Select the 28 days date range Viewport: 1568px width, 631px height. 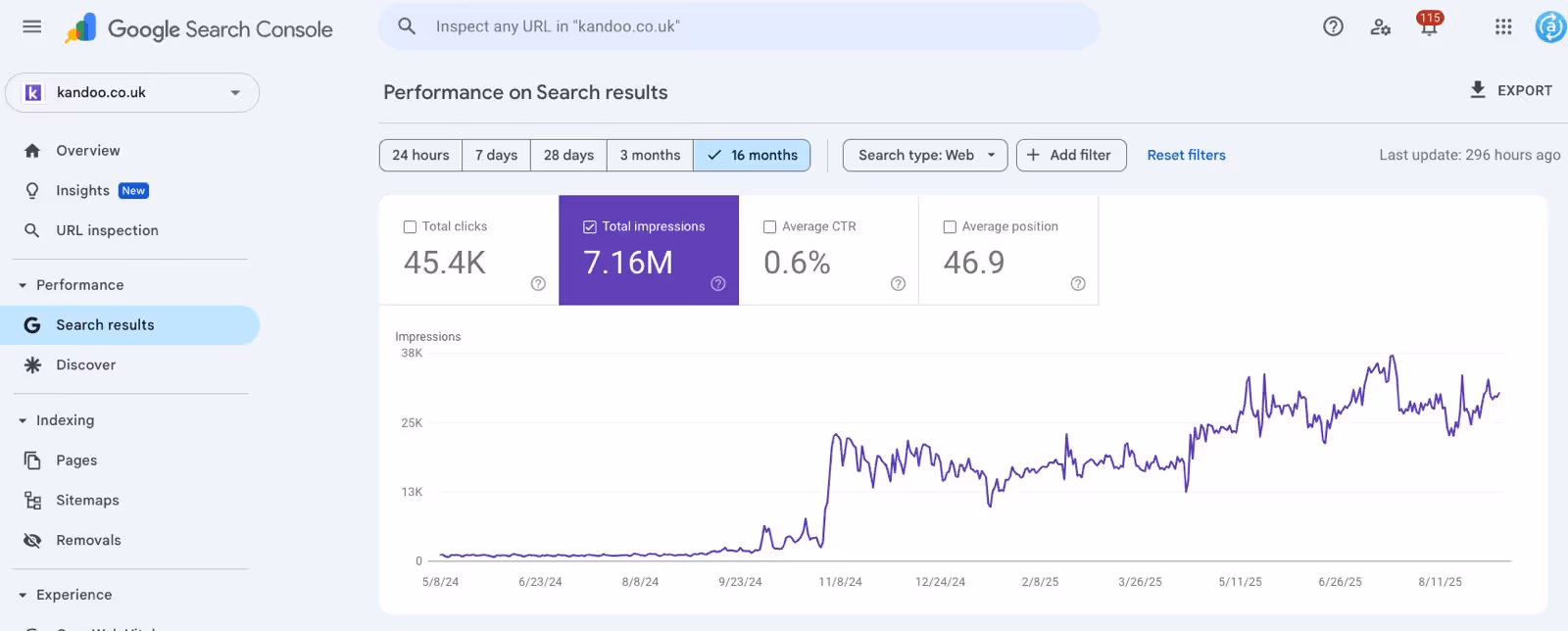pyautogui.click(x=568, y=155)
